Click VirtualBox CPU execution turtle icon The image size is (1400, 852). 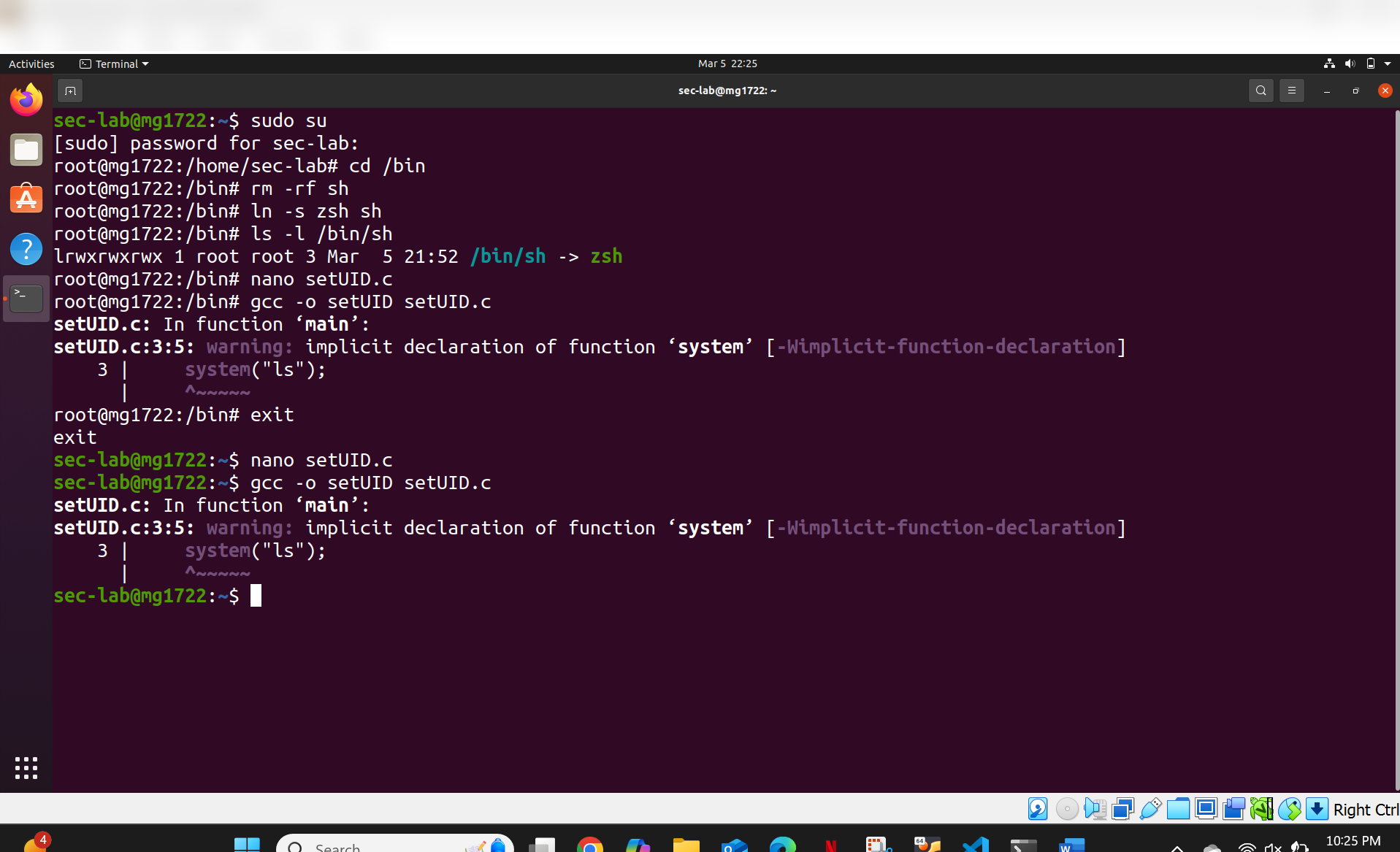click(1261, 809)
